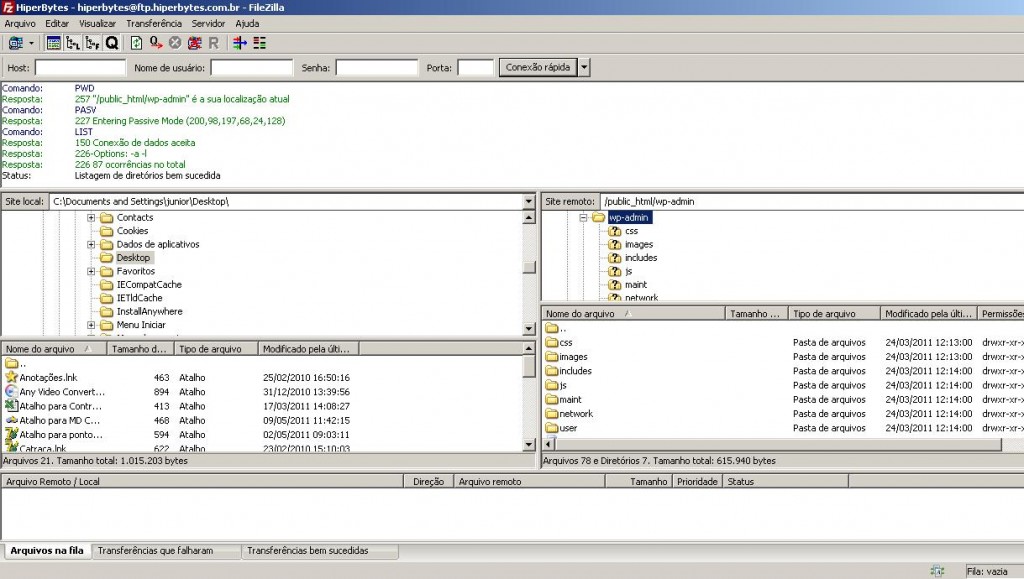The width and height of the screenshot is (1024, 579).
Task: Click the Senha input field
Action: pyautogui.click(x=376, y=67)
